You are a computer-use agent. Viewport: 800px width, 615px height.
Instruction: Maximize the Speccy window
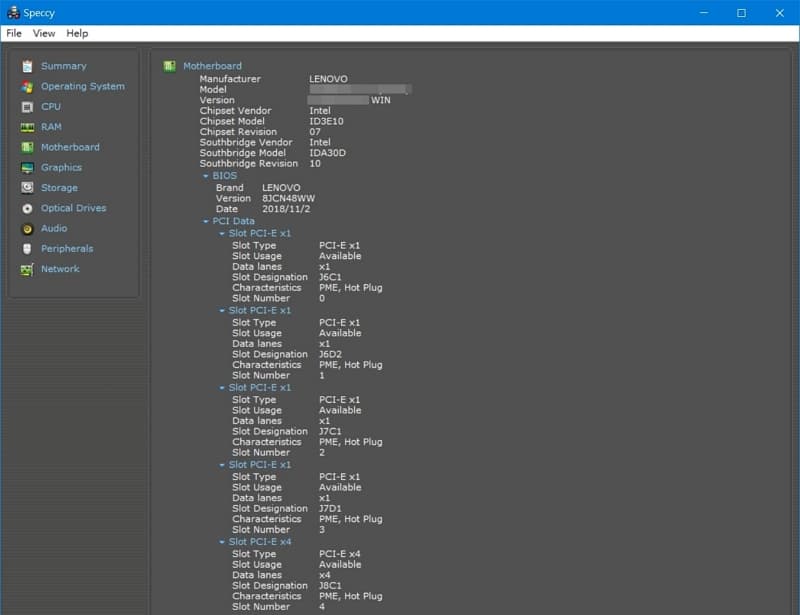741,13
